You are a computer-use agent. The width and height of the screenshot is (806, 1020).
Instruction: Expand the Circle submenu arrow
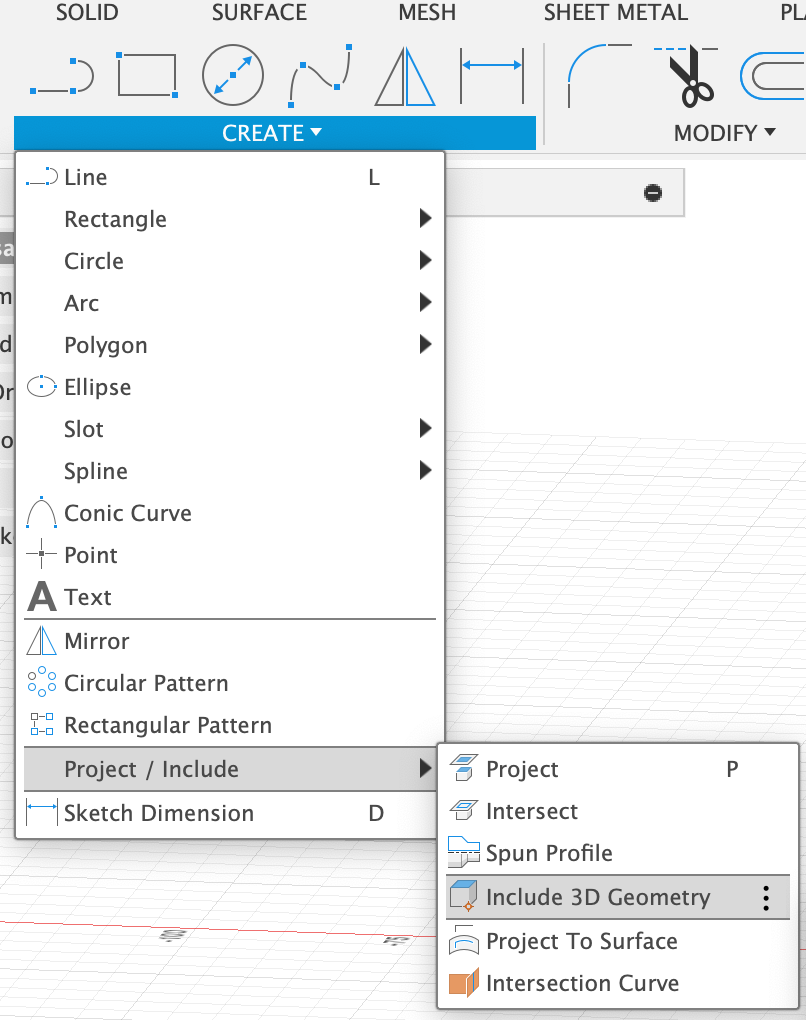click(x=424, y=261)
